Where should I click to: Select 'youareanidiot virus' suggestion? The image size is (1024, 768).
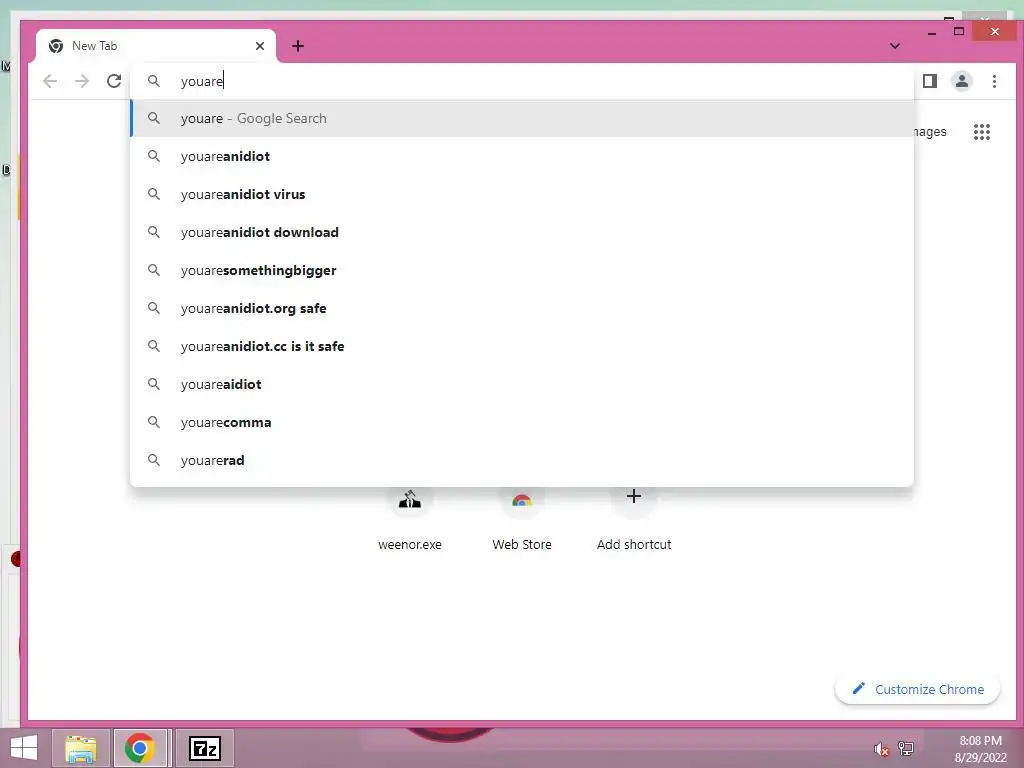click(522, 194)
